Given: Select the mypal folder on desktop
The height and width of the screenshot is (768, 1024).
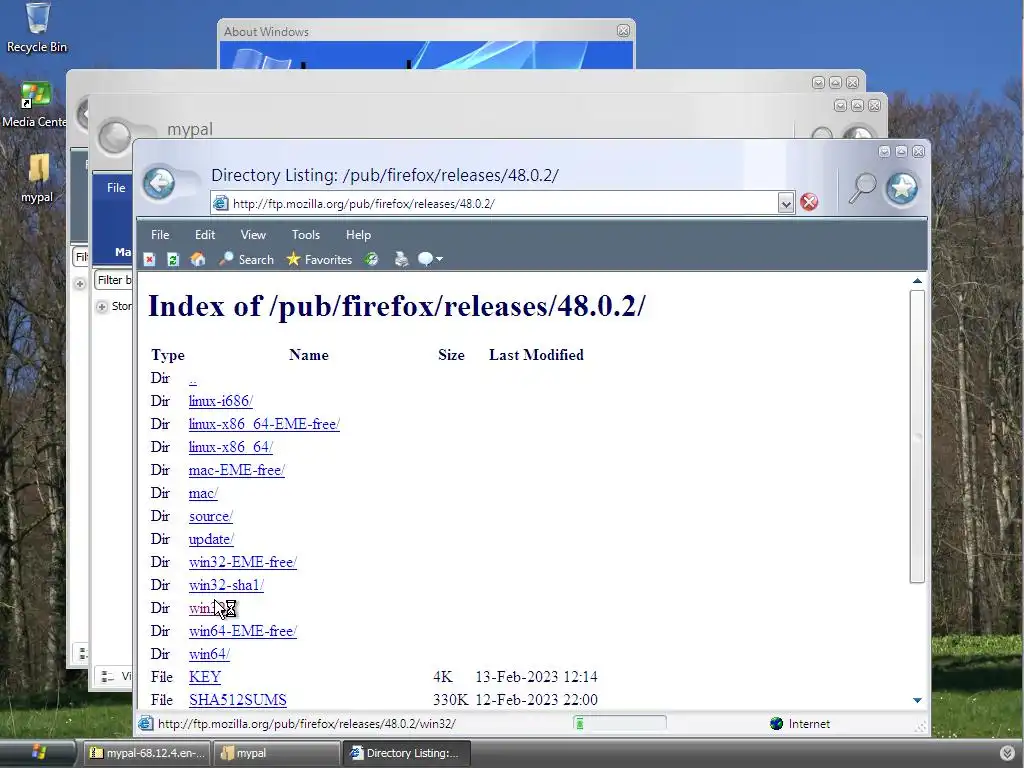Looking at the screenshot, I should pyautogui.click(x=37, y=178).
